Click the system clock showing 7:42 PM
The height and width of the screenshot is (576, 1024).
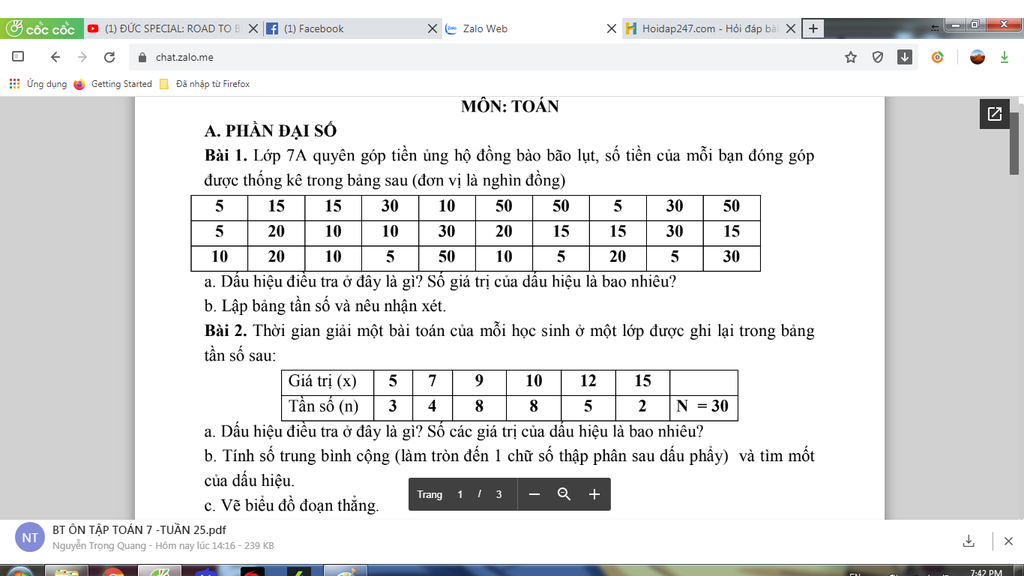pos(986,572)
